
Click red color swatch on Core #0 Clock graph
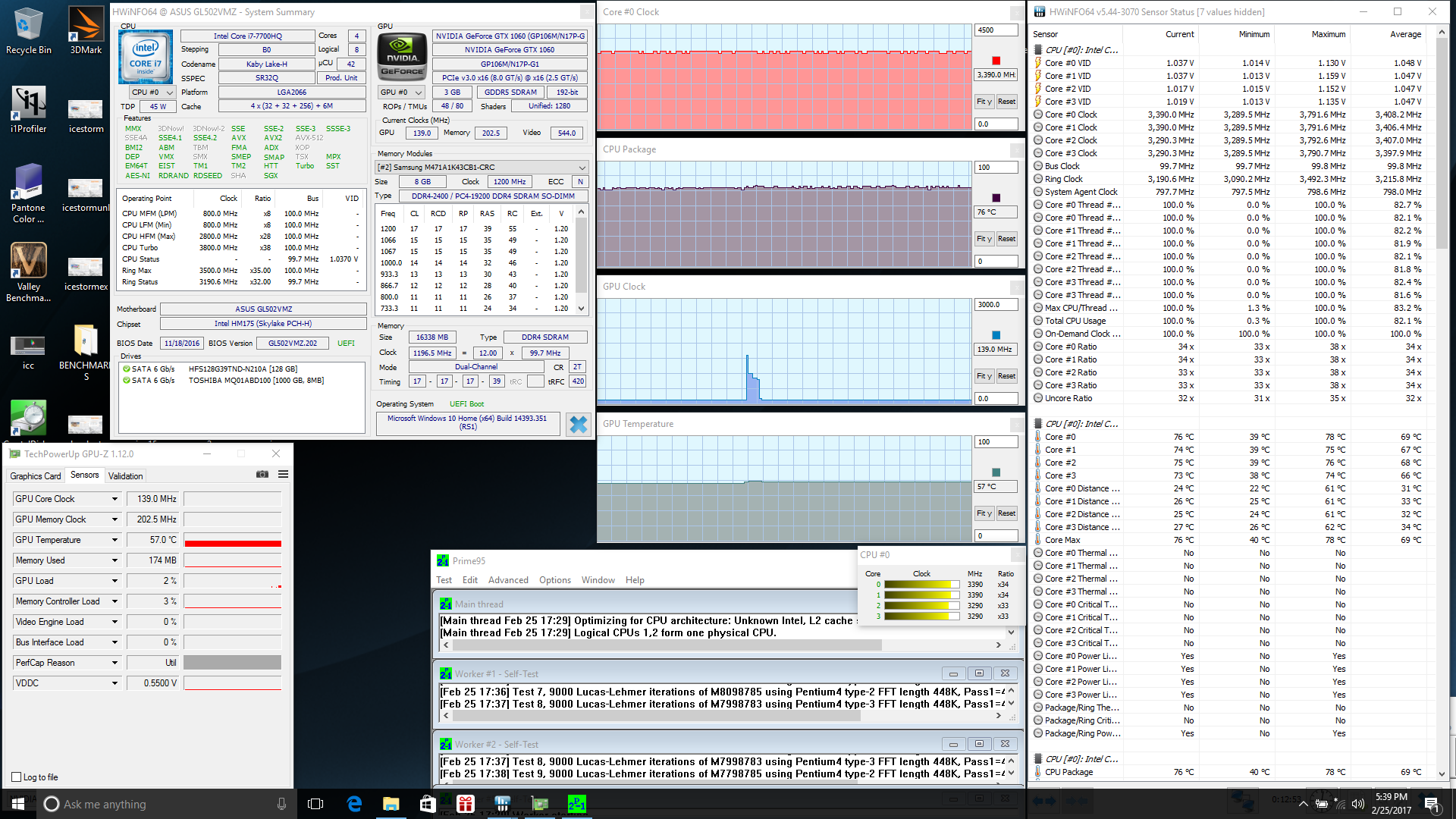[996, 61]
